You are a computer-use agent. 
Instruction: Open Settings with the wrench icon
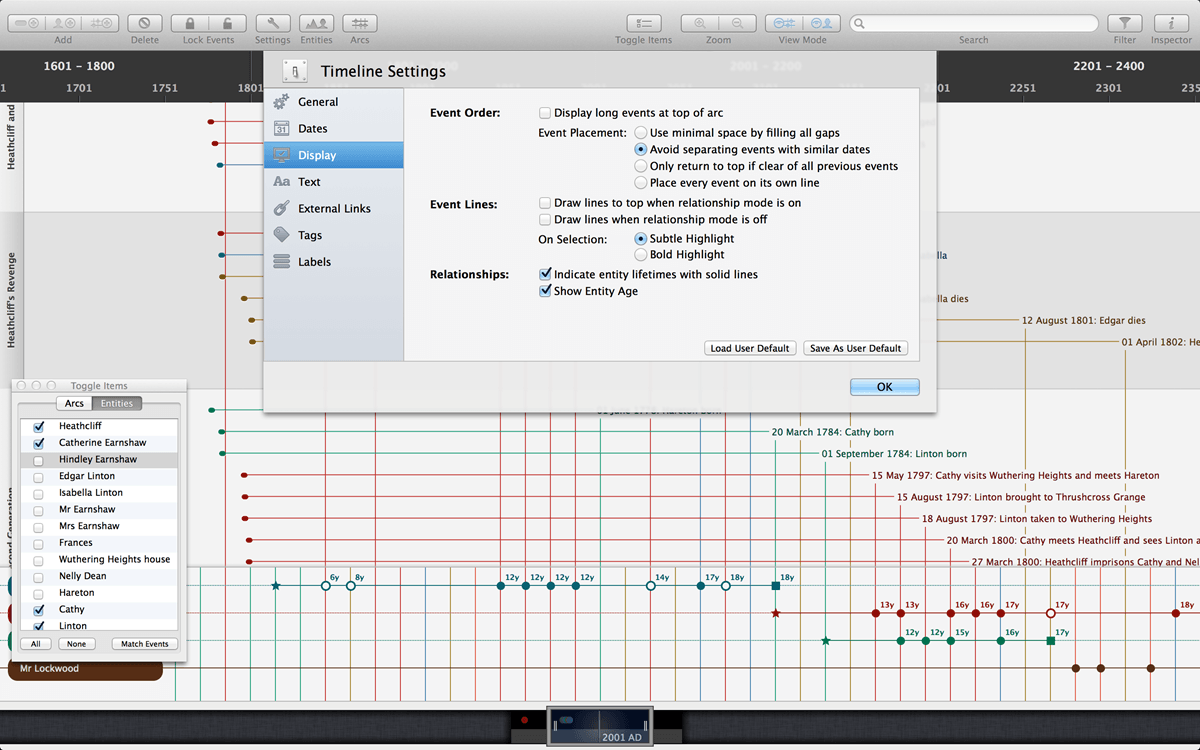272,22
